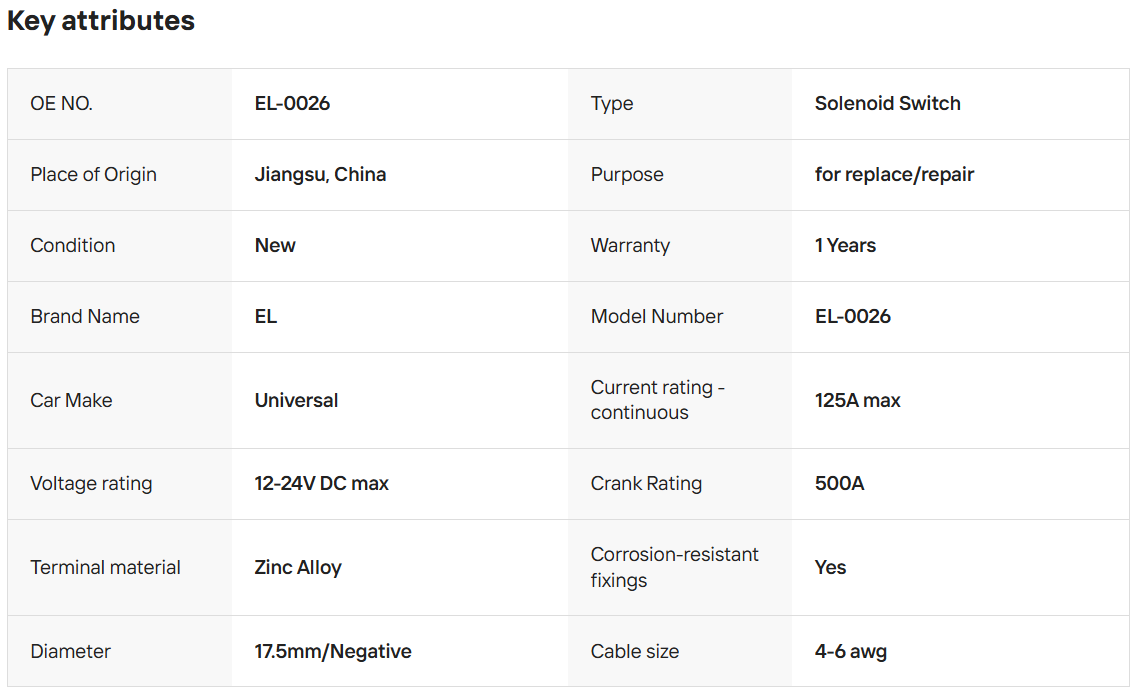Click the 17.5mm/Negative diameter value
This screenshot has height=693, width=1139.
[333, 652]
